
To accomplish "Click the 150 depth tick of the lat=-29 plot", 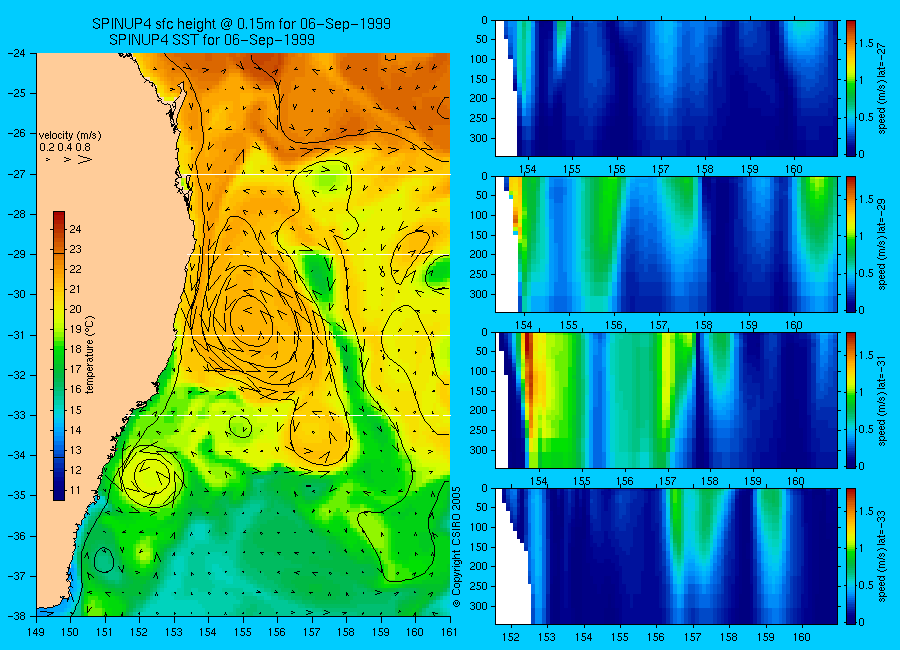I will point(479,235).
